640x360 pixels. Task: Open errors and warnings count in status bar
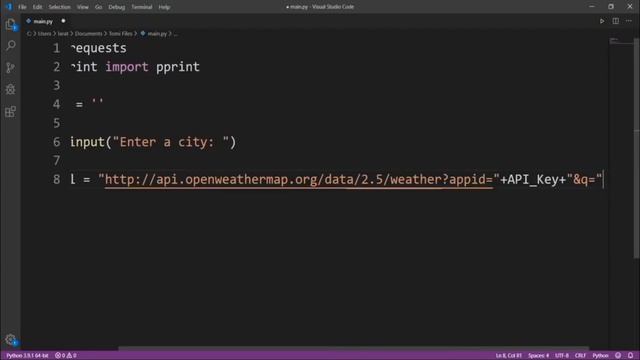click(x=66, y=356)
